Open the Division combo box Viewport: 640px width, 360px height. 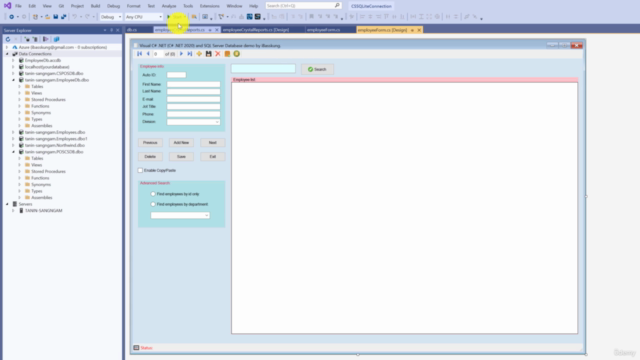pyautogui.click(x=193, y=122)
